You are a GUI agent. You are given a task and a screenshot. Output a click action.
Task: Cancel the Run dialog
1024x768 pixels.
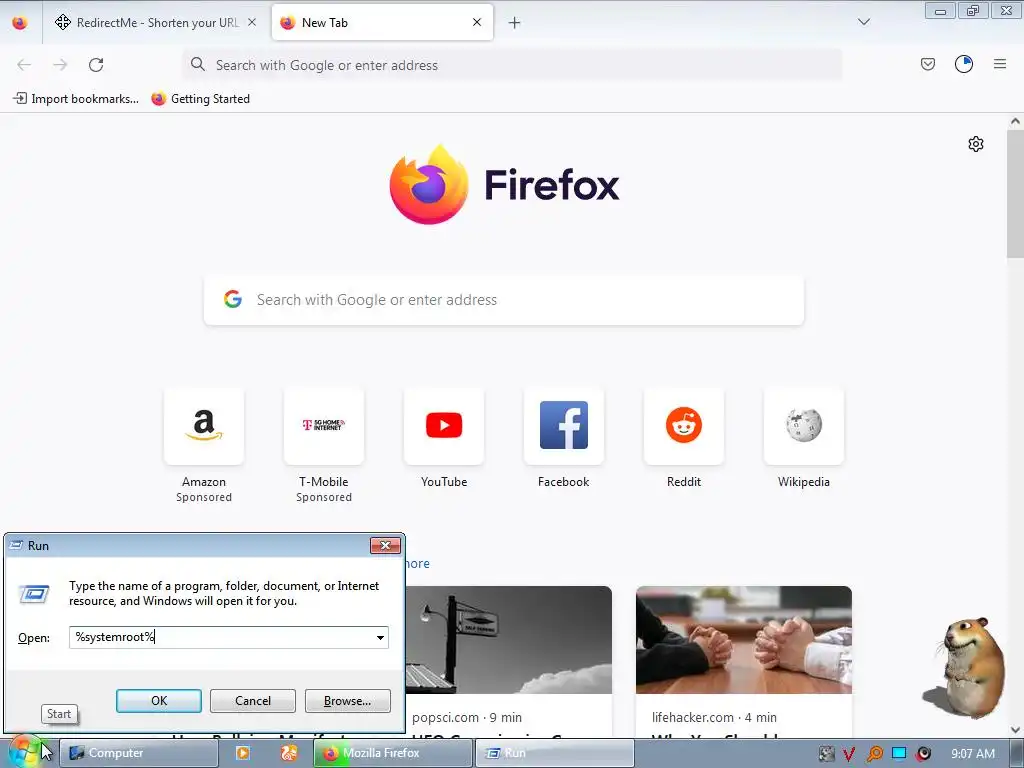253,701
